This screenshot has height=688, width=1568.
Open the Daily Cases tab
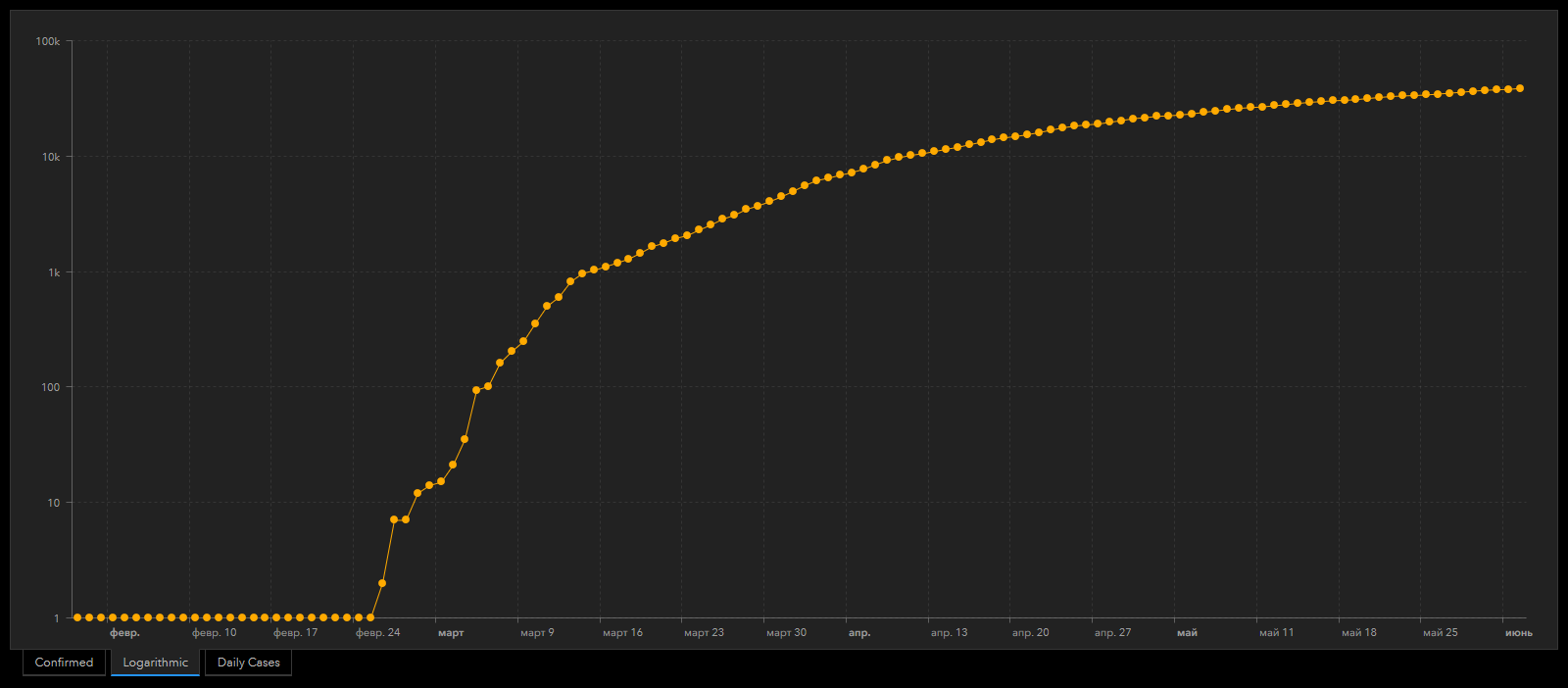(x=248, y=663)
